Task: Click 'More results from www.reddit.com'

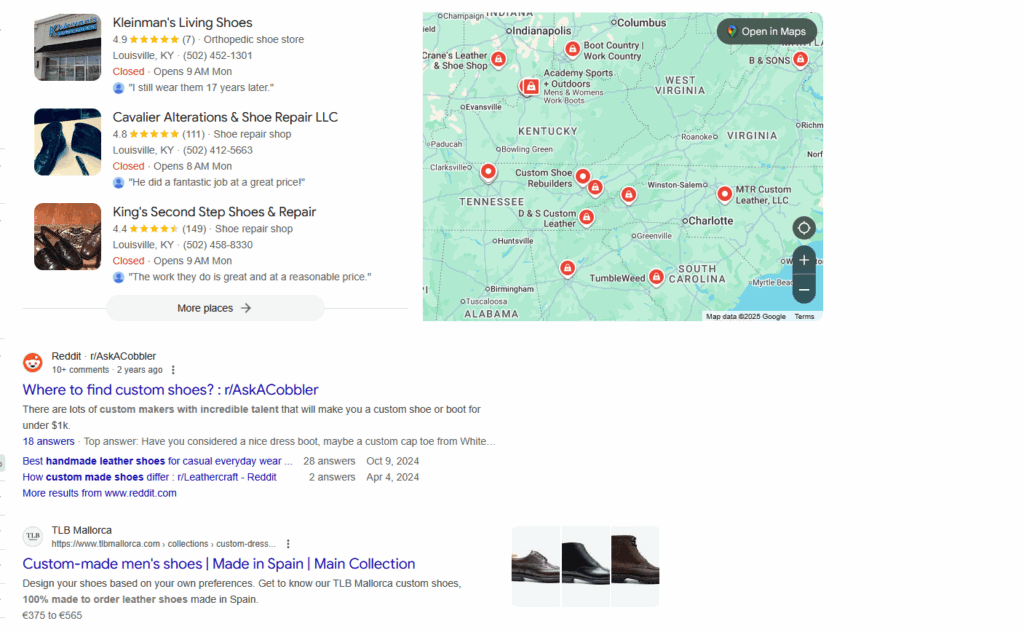Action: point(99,494)
